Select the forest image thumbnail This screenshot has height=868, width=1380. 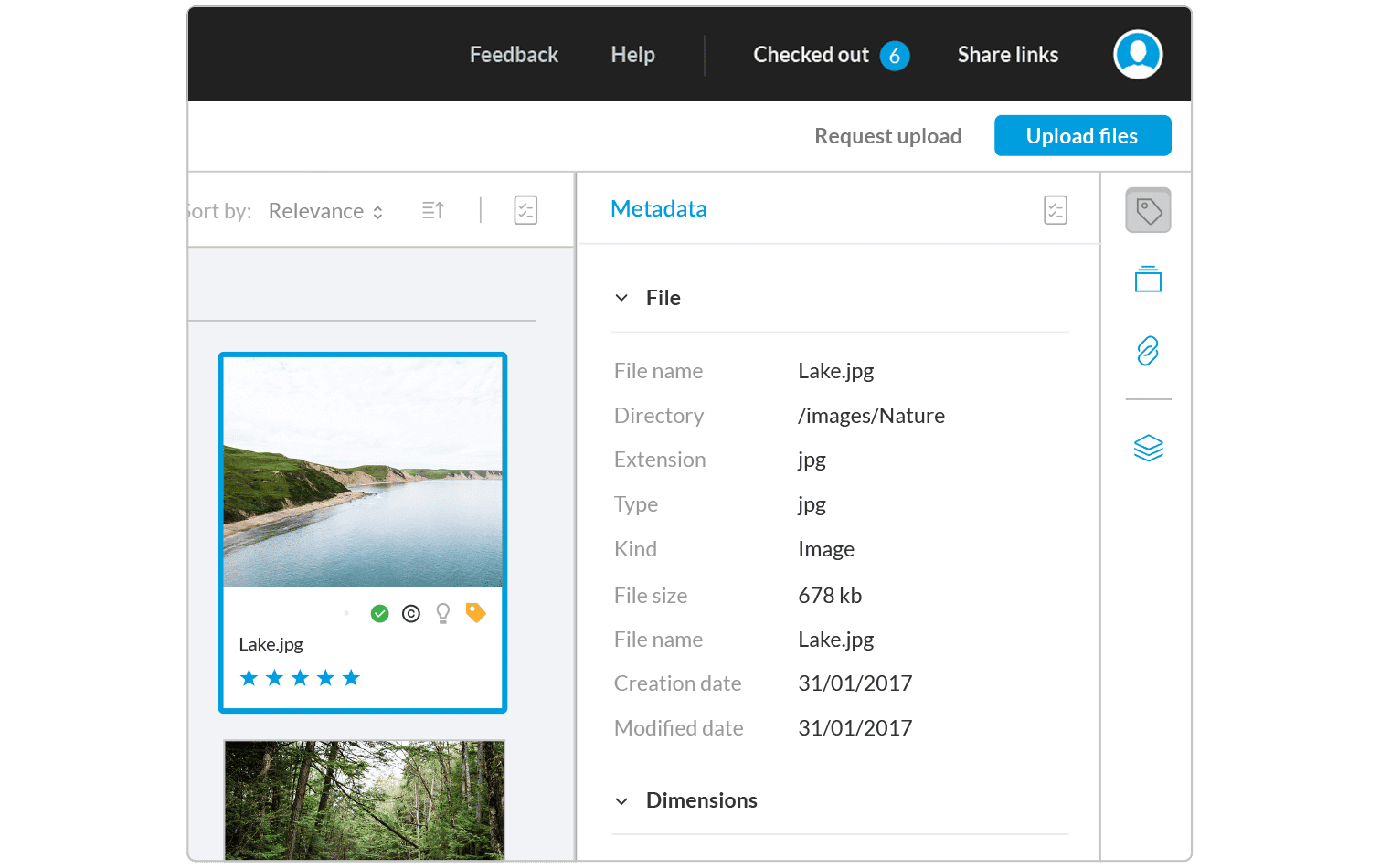[x=364, y=799]
